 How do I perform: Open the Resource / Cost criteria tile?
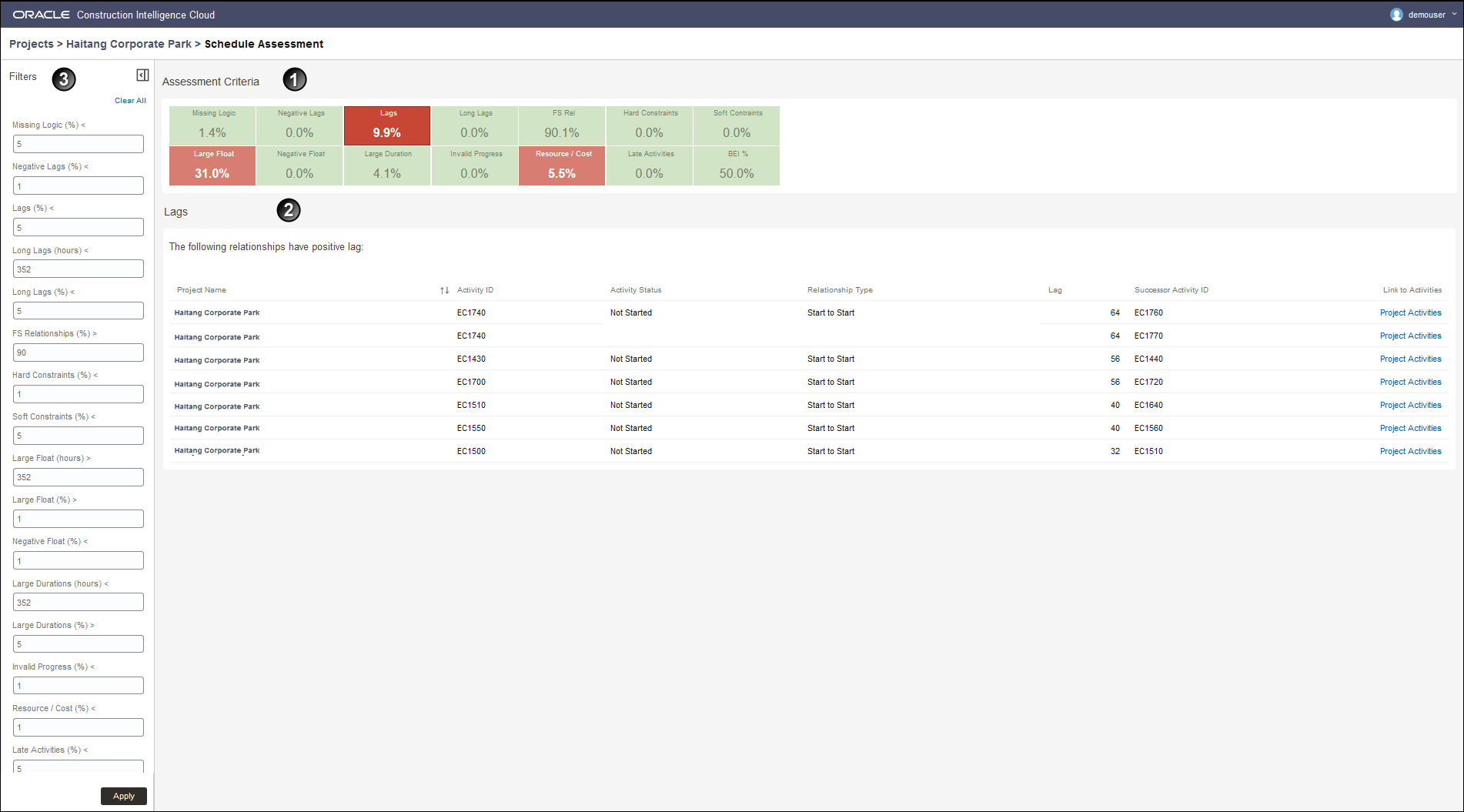pos(562,165)
